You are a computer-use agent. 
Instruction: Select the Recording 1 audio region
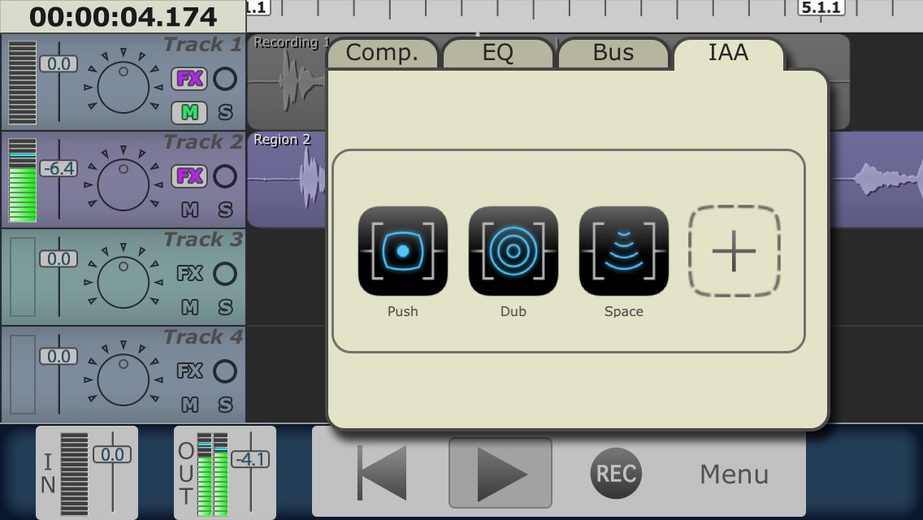tap(287, 82)
